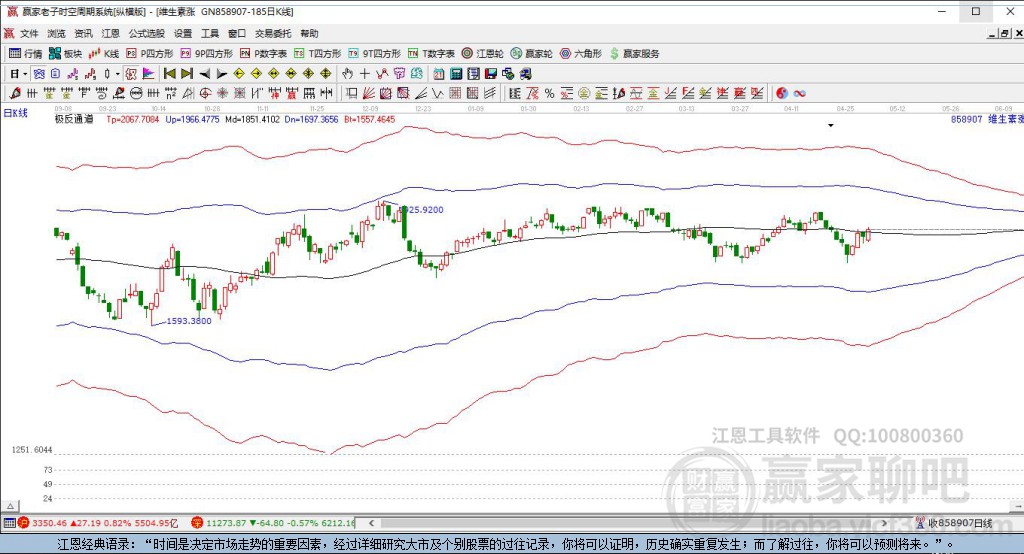Open the T数字表 time number table
The height and width of the screenshot is (554, 1024).
click(431, 54)
